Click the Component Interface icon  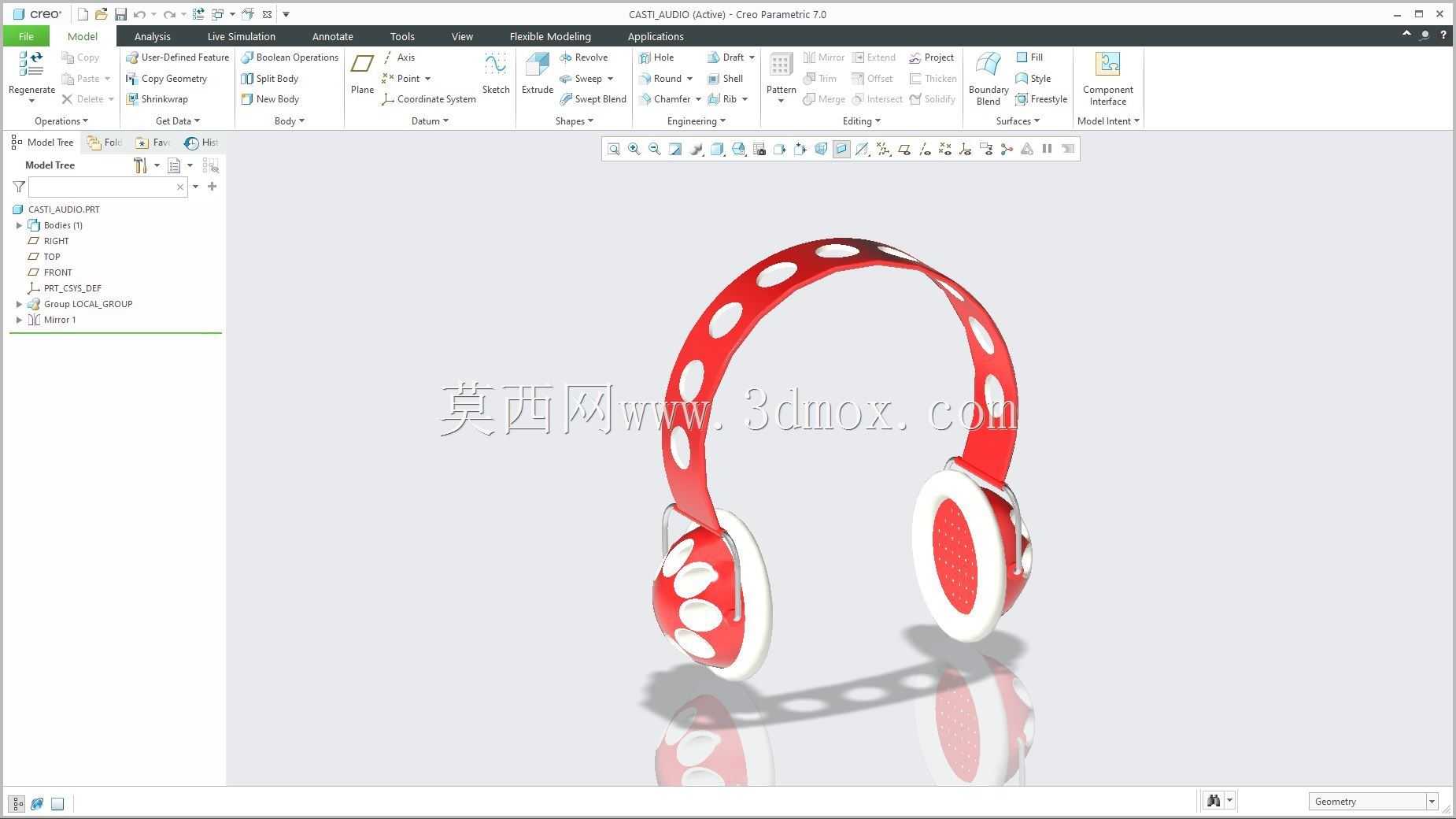1108,65
